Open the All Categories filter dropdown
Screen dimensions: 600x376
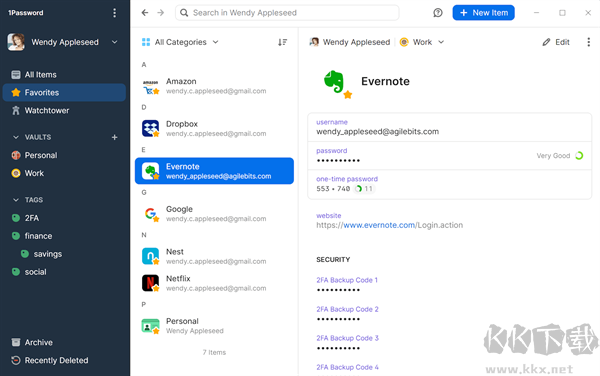[180, 42]
